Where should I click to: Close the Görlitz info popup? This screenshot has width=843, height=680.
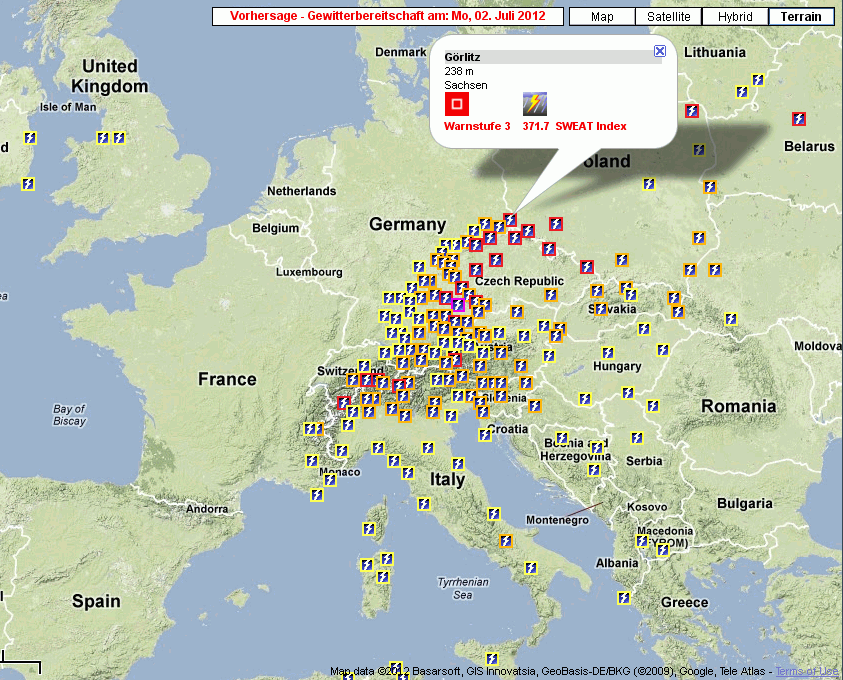(659, 51)
